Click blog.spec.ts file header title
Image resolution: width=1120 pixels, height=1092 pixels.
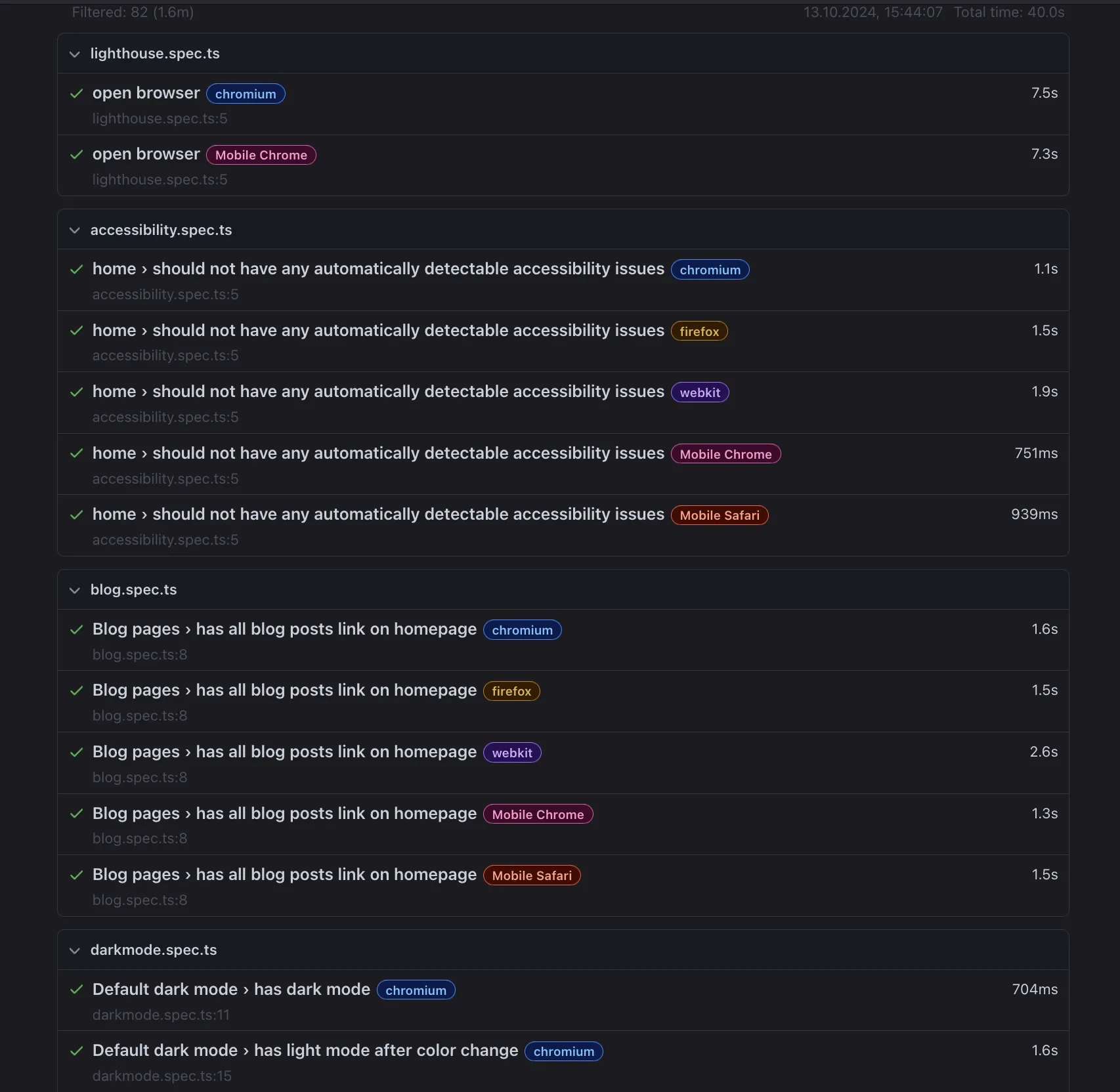click(134, 590)
